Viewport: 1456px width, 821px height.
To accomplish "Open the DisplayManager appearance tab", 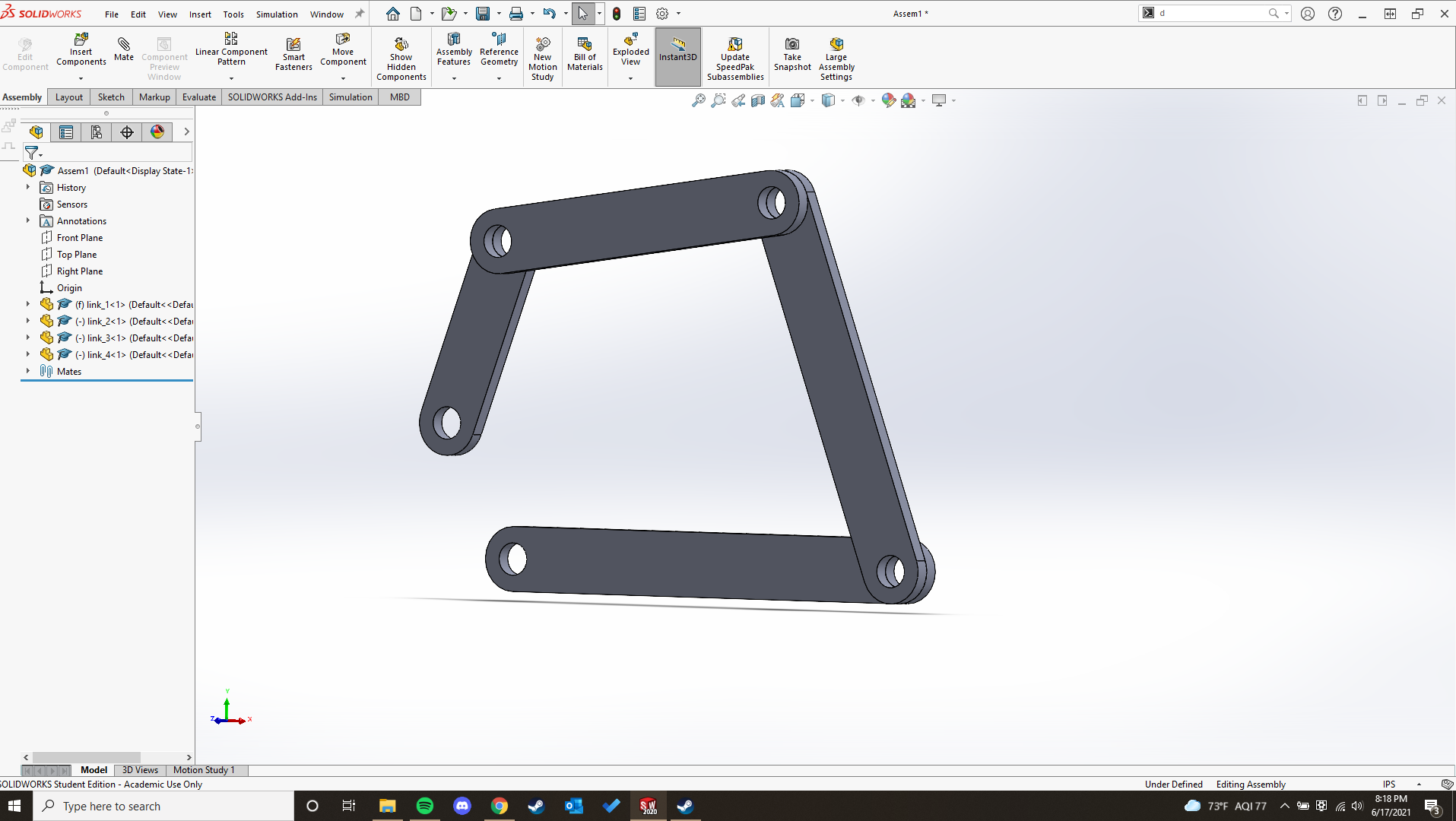I will 157,132.
